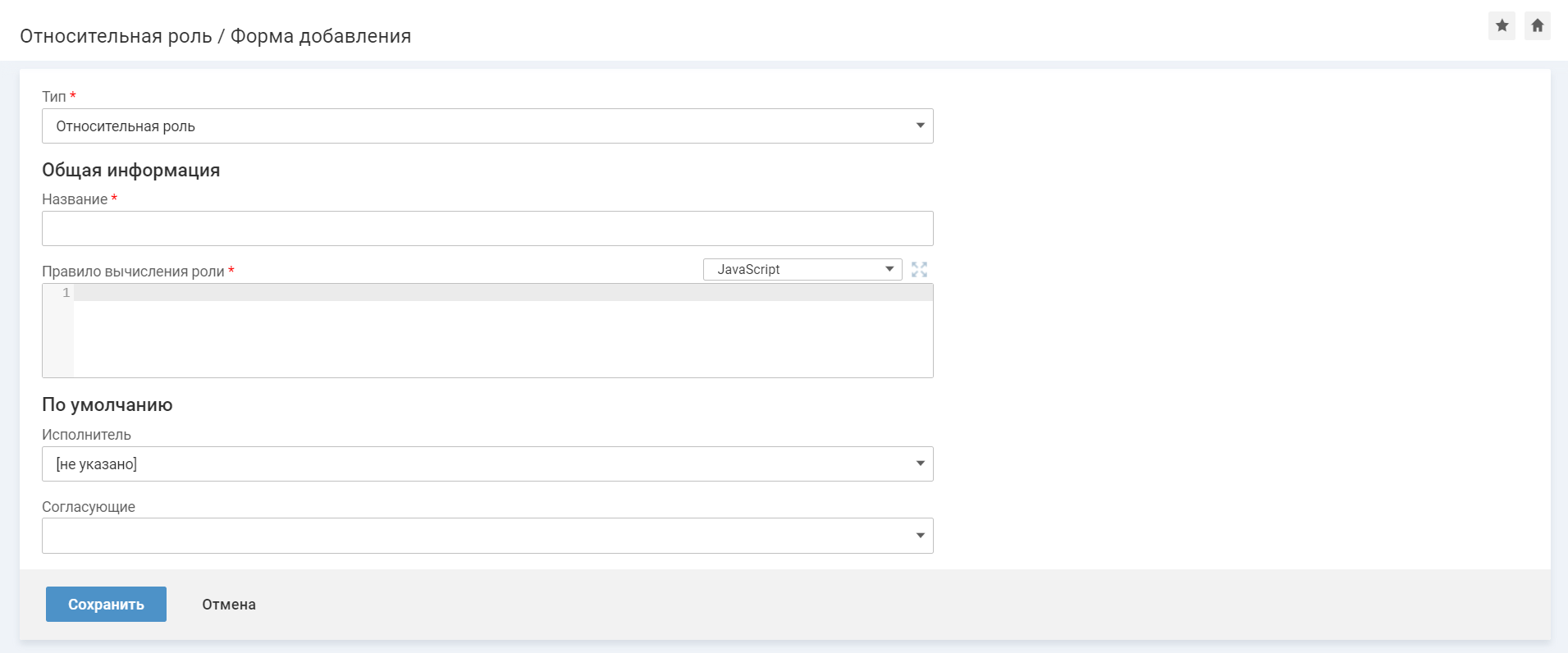Screen dimensions: 1568x653
Task: Click the arrow of the Тип dropdown
Action: point(920,126)
